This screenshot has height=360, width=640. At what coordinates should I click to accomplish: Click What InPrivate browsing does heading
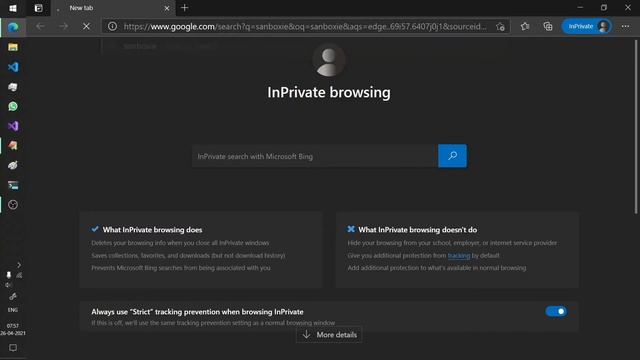[x=152, y=230]
